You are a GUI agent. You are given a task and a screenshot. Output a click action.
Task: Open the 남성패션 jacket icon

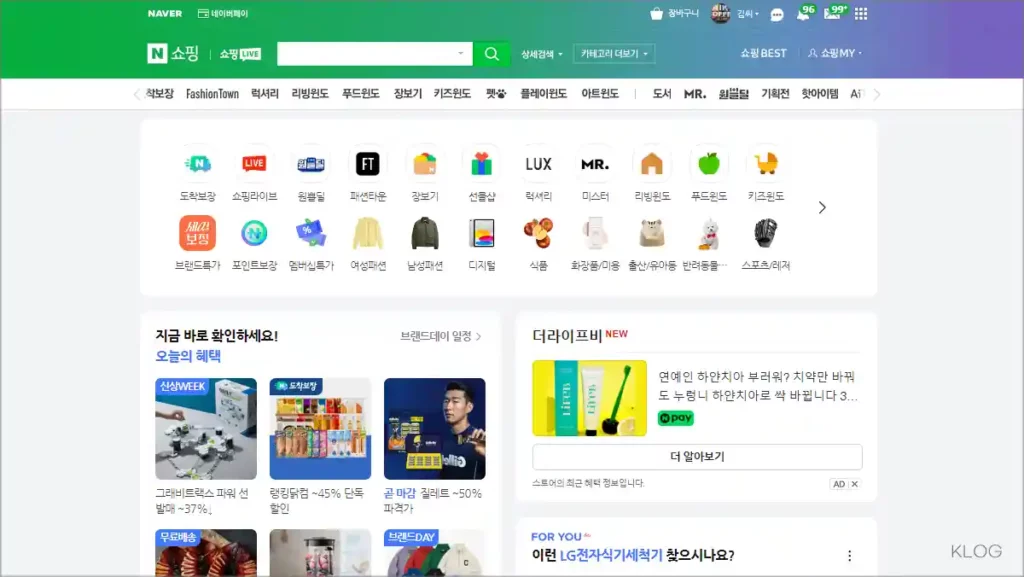[x=424, y=233]
